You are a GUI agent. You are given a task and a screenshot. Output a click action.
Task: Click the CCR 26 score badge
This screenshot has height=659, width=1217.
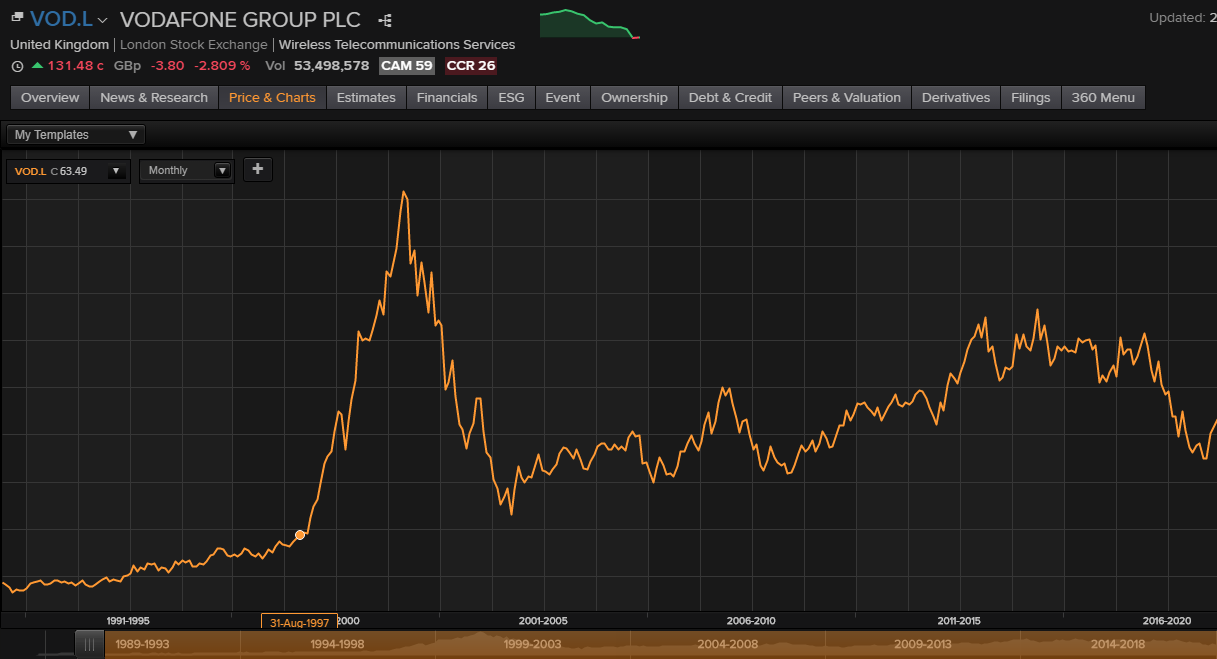pos(471,66)
